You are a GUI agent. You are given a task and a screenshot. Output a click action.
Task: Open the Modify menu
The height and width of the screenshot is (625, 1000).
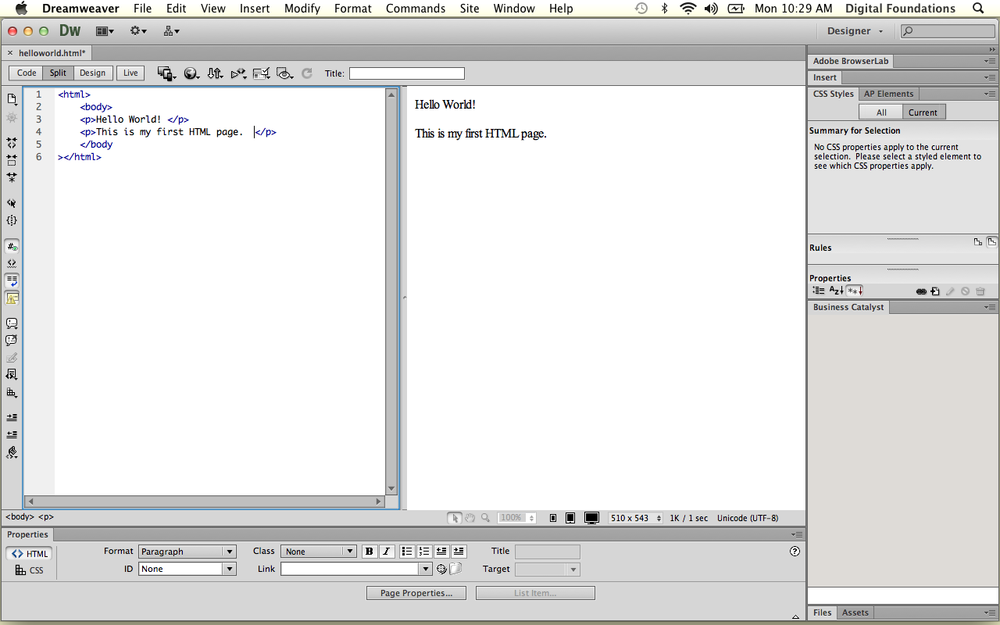coord(302,8)
